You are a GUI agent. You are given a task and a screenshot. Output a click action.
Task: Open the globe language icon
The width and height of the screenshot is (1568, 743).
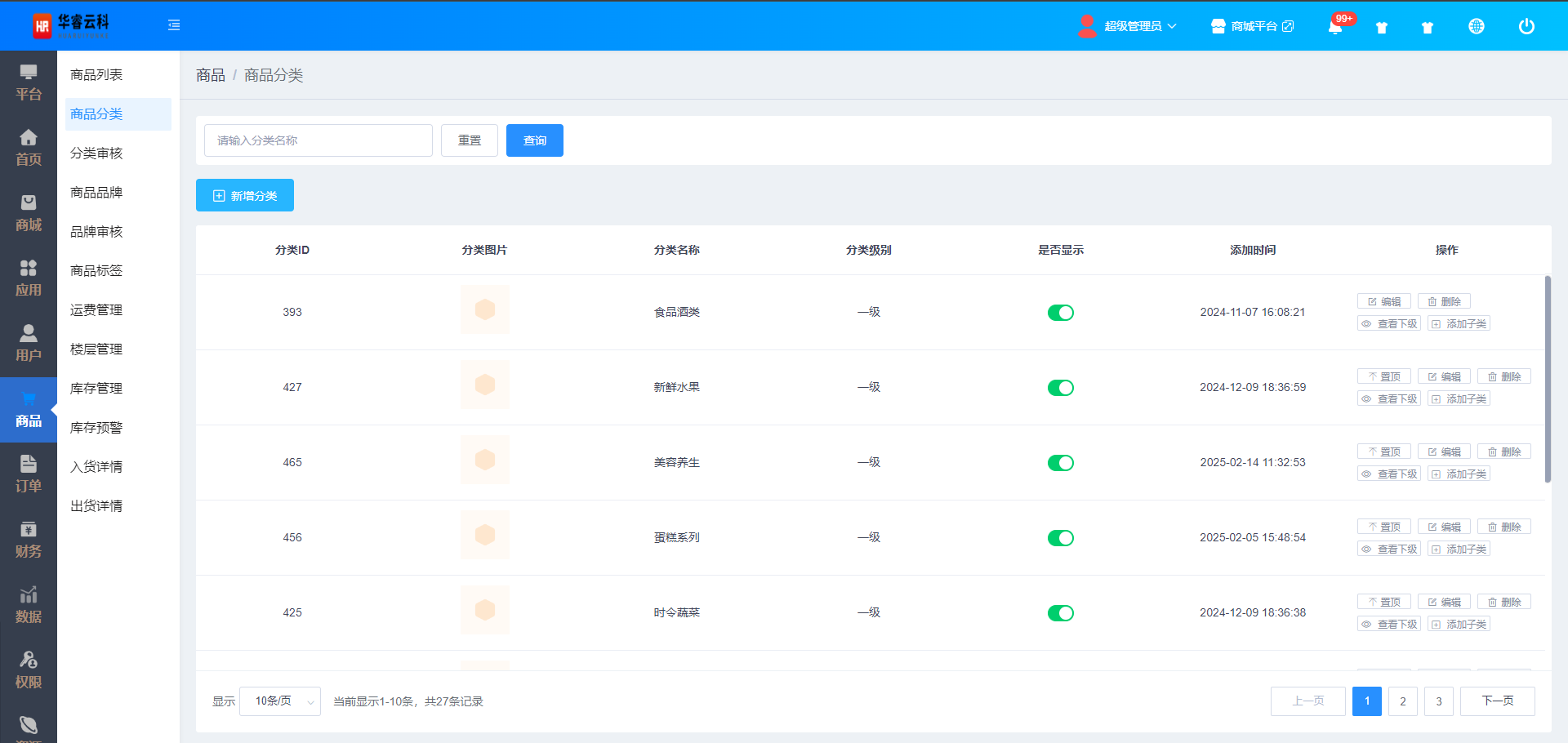pyautogui.click(x=1476, y=26)
